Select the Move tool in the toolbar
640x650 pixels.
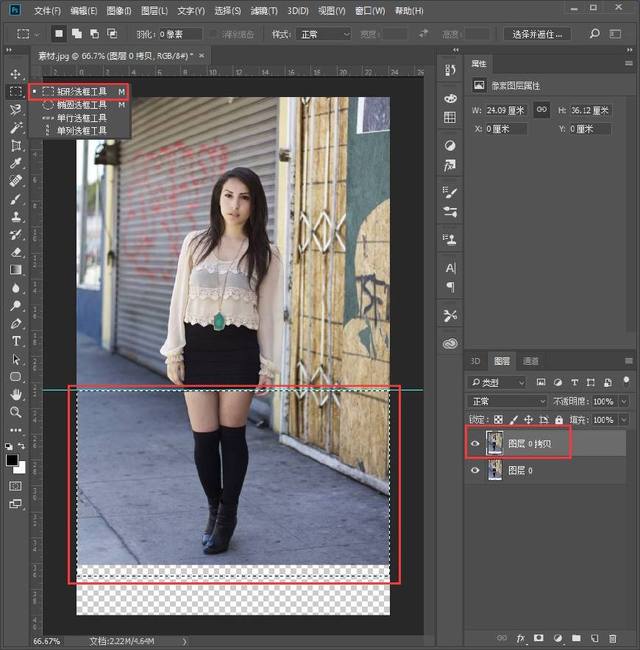[x=16, y=74]
